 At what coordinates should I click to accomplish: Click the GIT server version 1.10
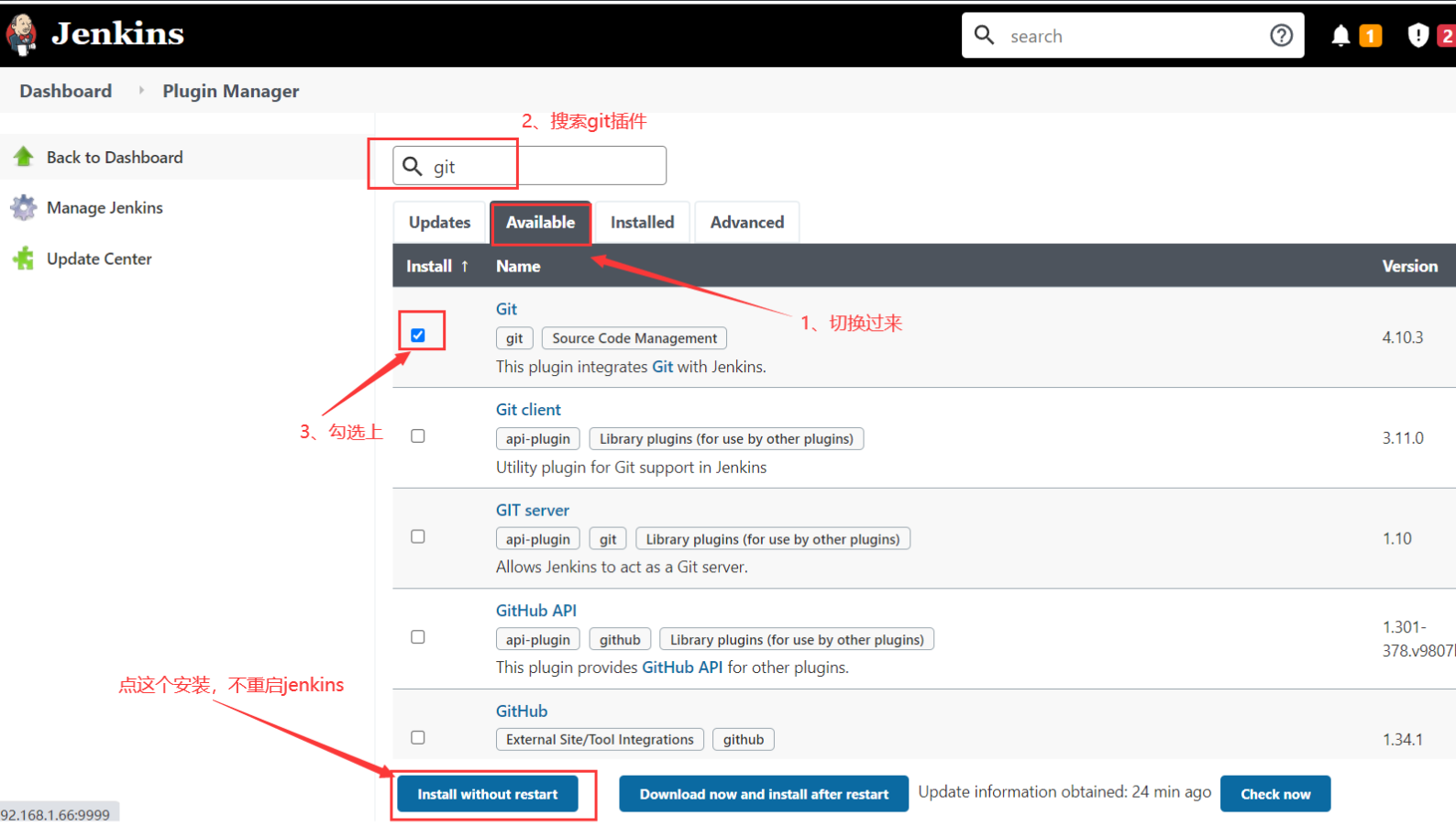point(1397,538)
